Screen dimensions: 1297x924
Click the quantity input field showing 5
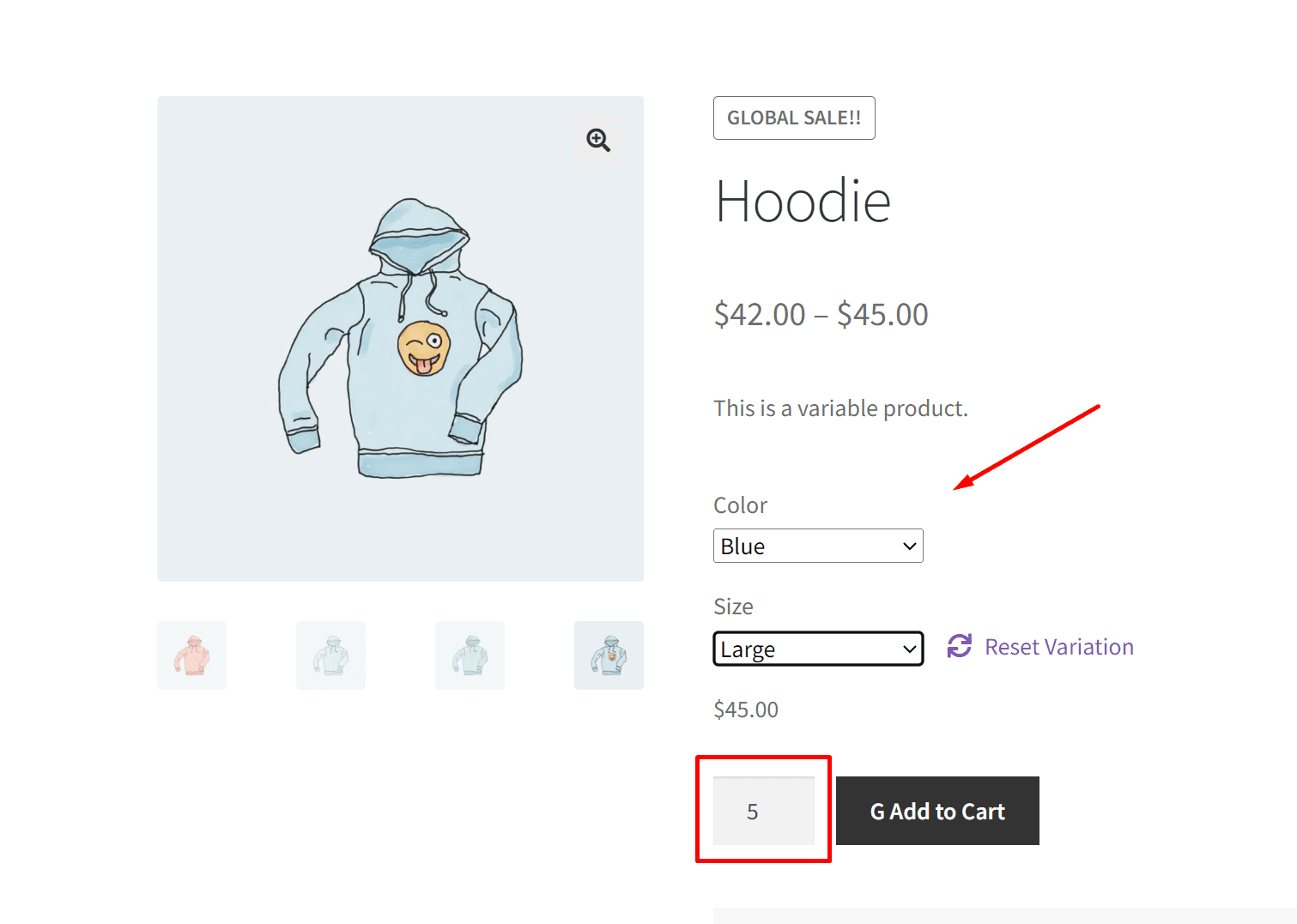[763, 811]
